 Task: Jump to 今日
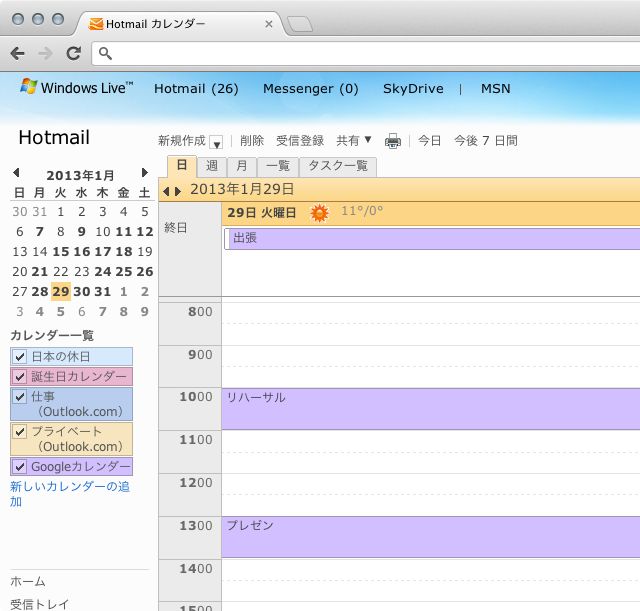tap(429, 141)
